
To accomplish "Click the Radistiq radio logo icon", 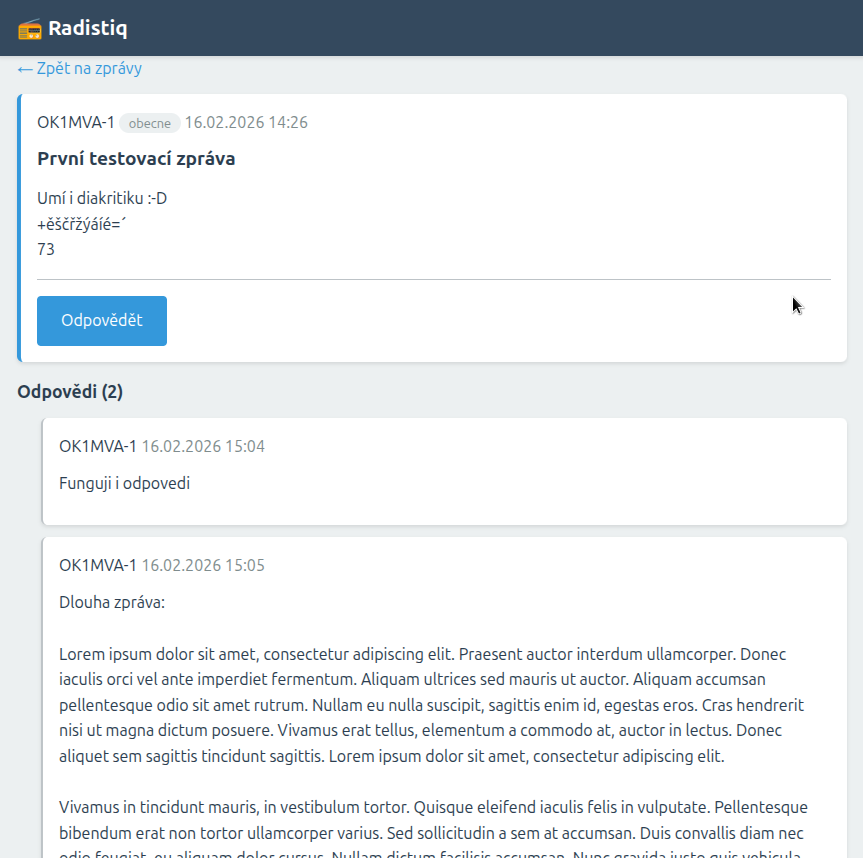I will click(30, 28).
